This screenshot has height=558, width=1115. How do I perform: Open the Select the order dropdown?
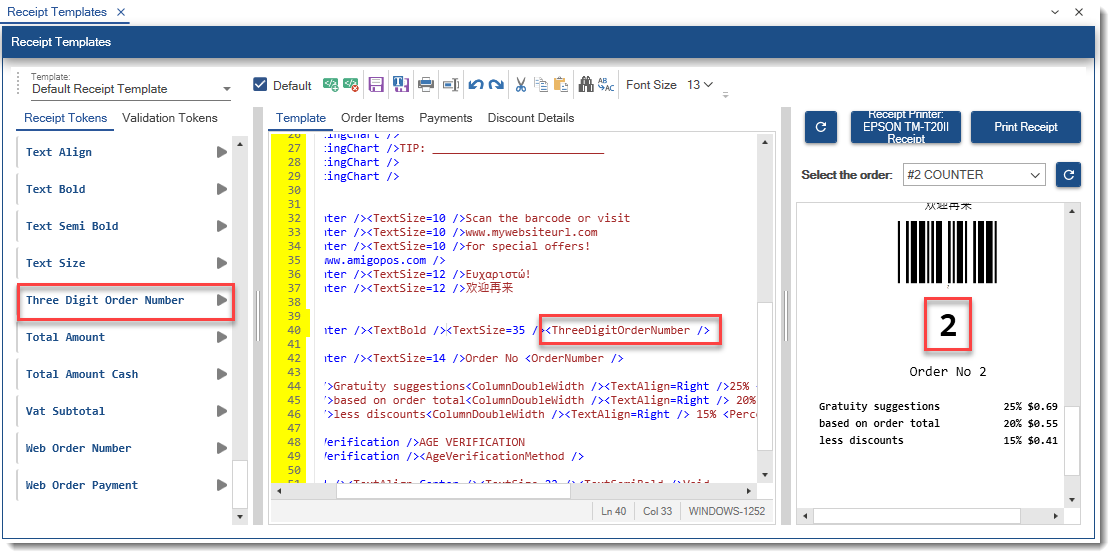[x=974, y=175]
